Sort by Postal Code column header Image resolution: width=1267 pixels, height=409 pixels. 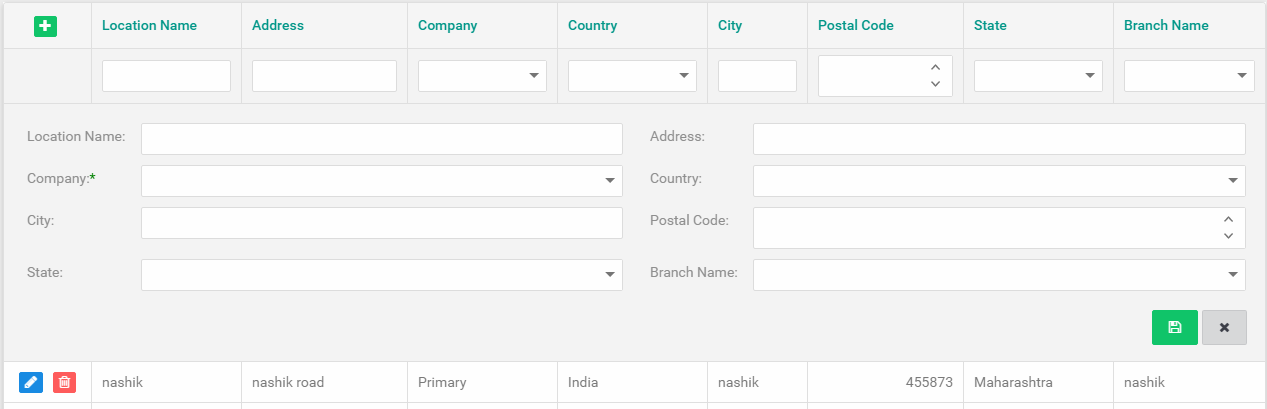pos(855,25)
